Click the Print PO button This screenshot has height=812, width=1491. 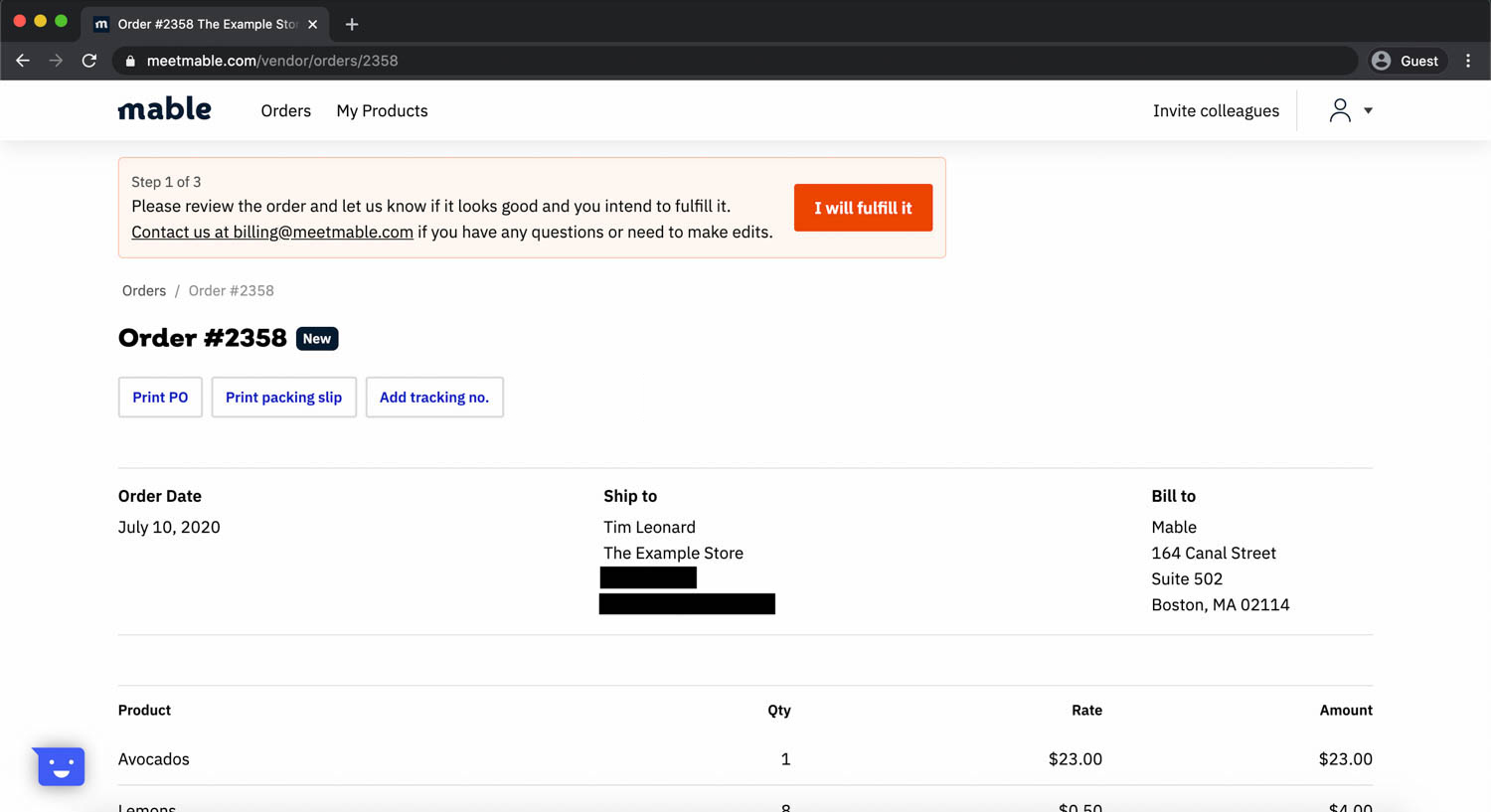pos(160,397)
